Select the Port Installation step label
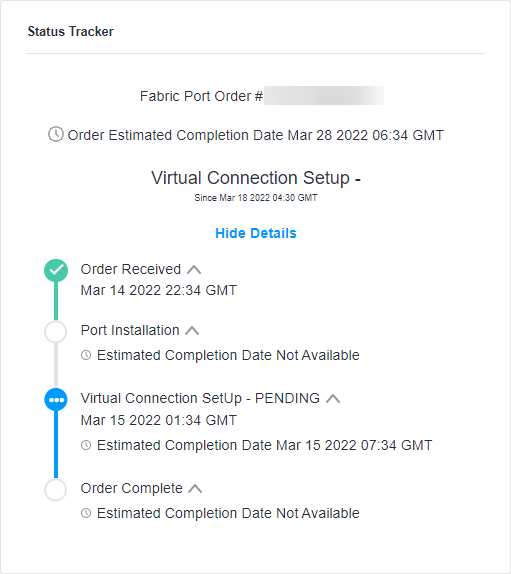This screenshot has height=574, width=511. [130, 330]
